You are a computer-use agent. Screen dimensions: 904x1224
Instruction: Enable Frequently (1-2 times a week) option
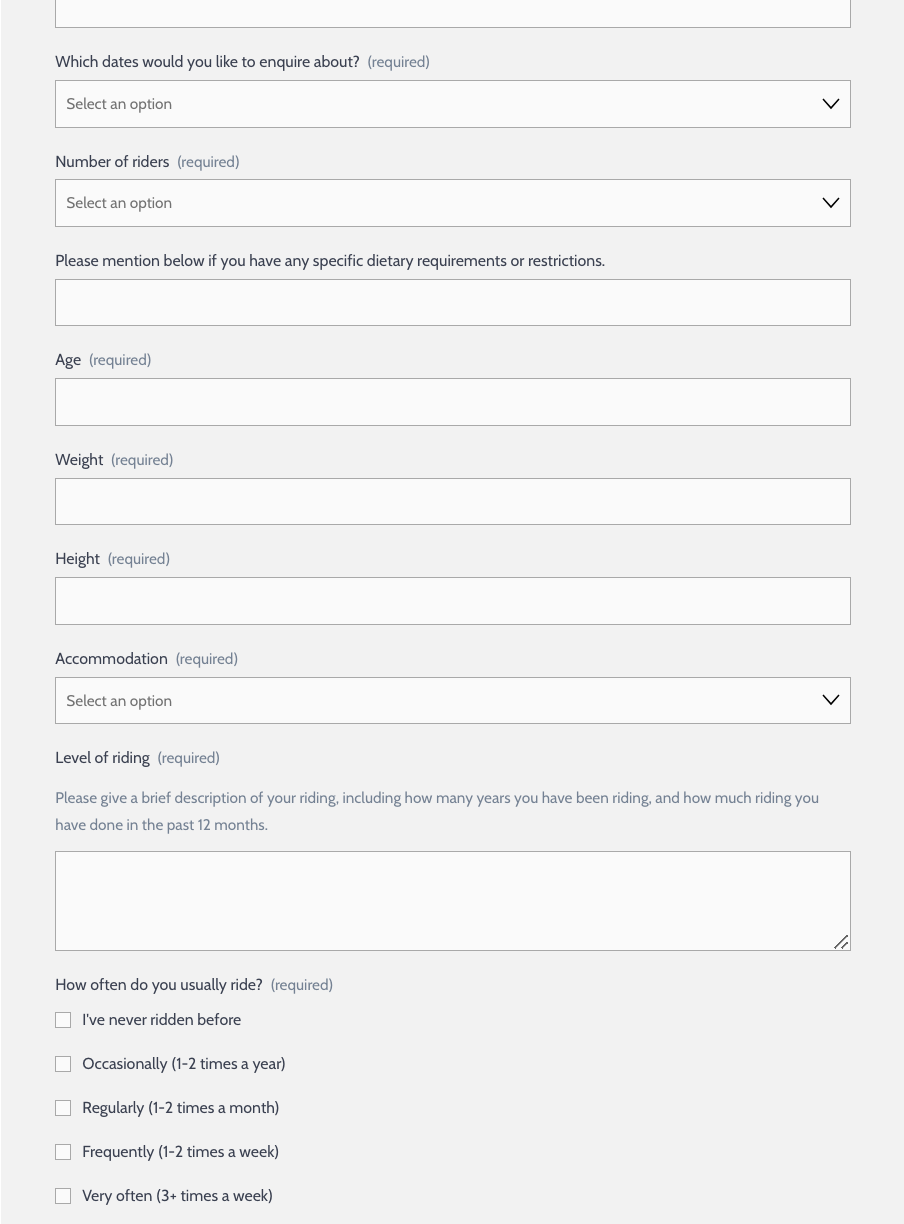click(x=63, y=1152)
